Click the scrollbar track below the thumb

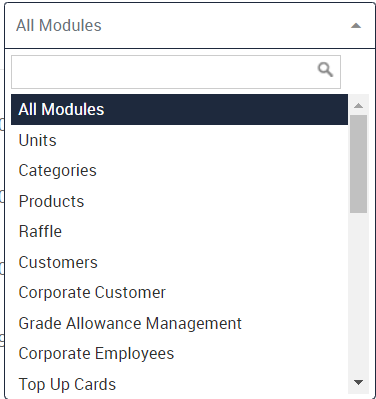point(359,295)
